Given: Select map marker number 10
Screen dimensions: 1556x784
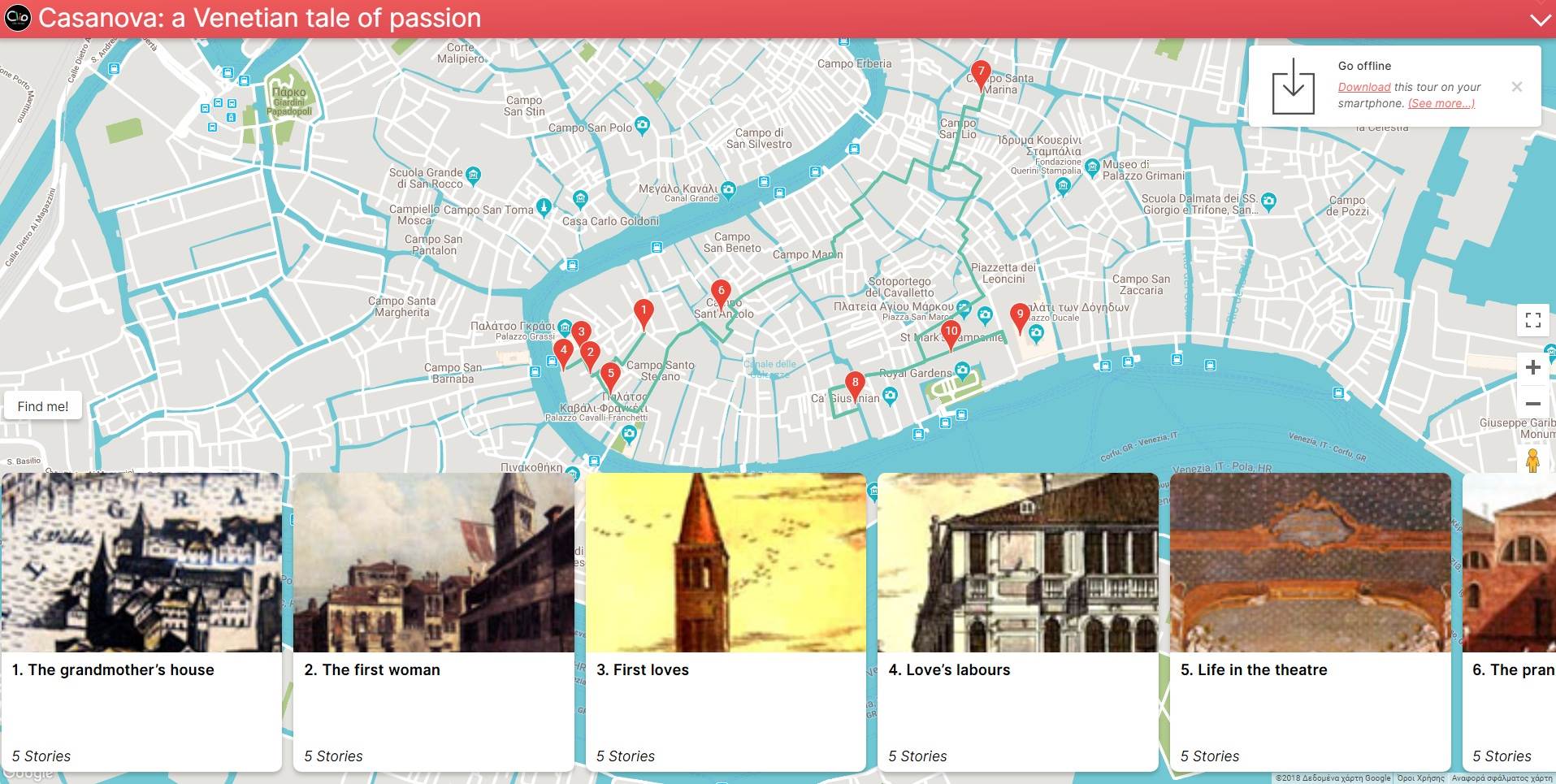Looking at the screenshot, I should coord(951,336).
